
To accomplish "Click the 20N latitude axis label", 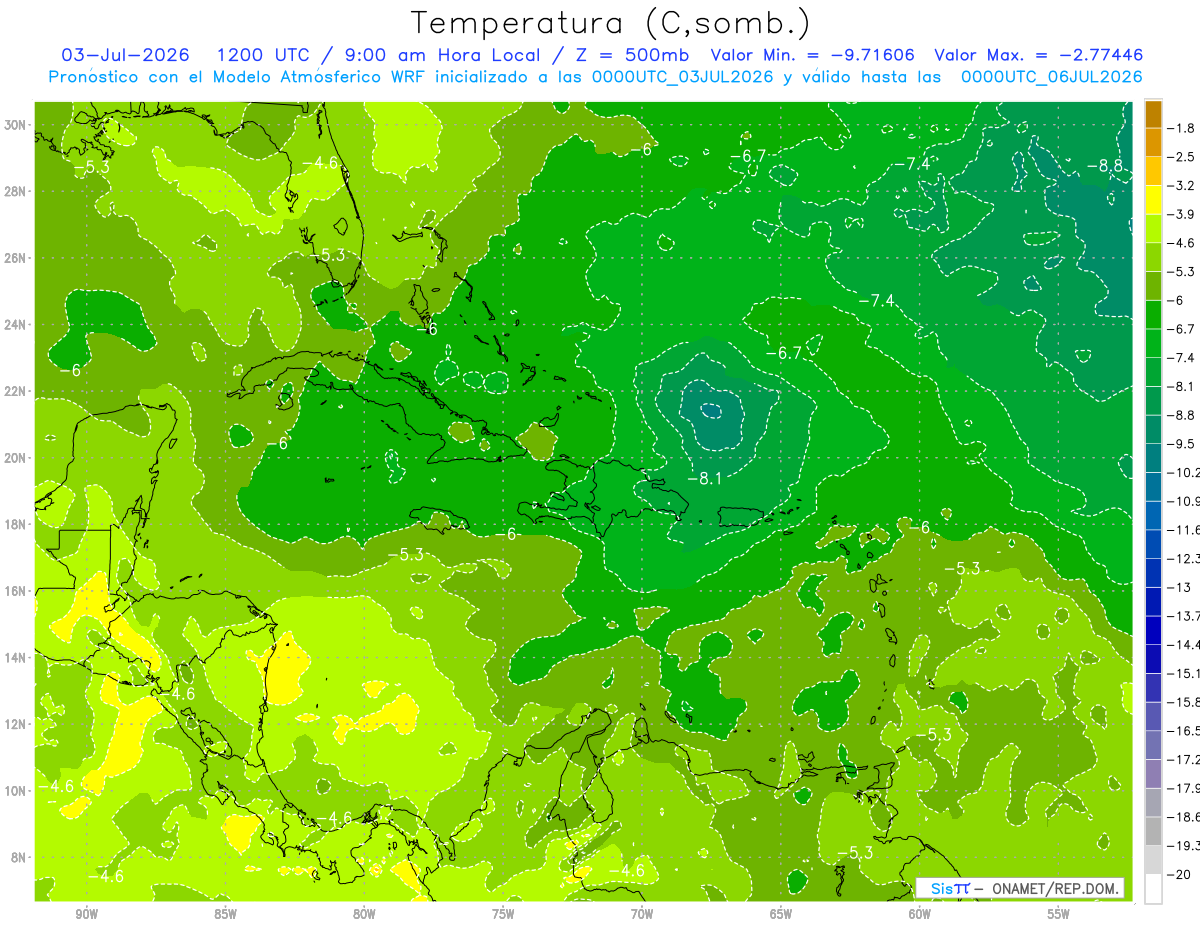I will pyautogui.click(x=17, y=458).
